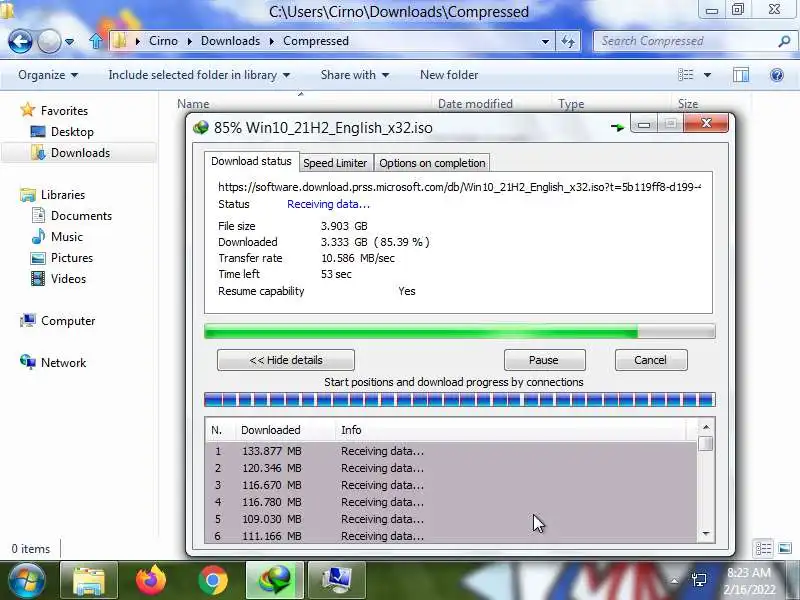Select Favorites in the navigation pane
The height and width of the screenshot is (600, 800).
54,110
